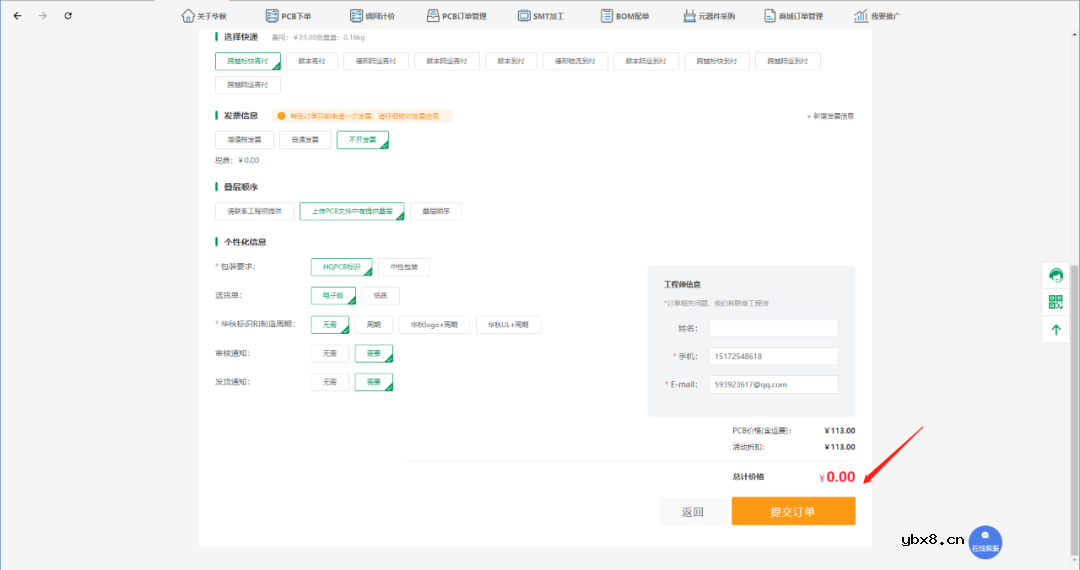
Task: Click the 姓名 input field
Action: point(773,328)
